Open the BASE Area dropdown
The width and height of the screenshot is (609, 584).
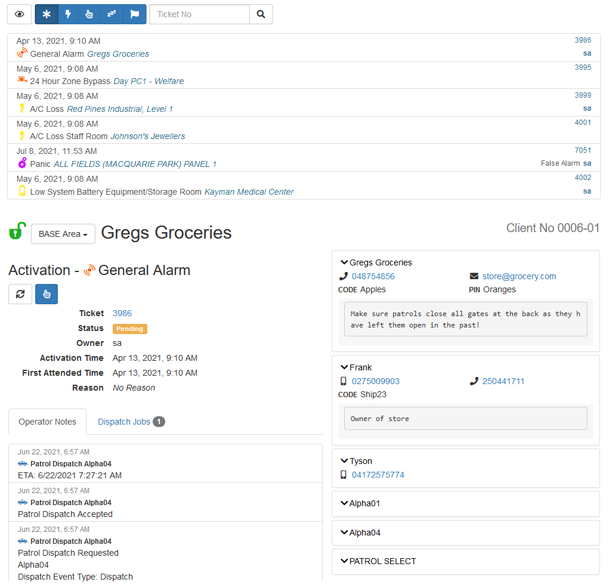(x=63, y=233)
